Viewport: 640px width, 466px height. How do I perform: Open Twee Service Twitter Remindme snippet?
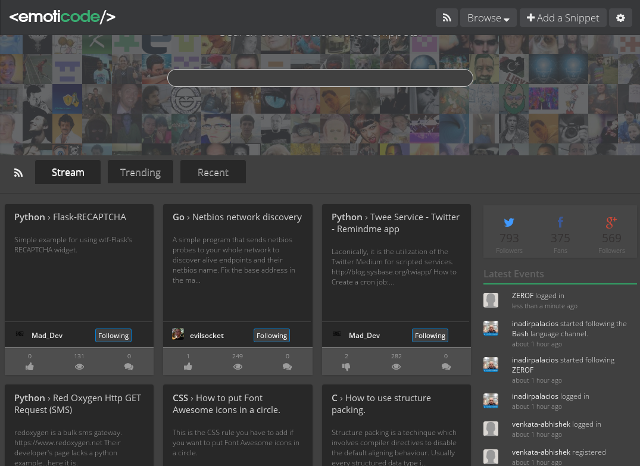(395, 223)
